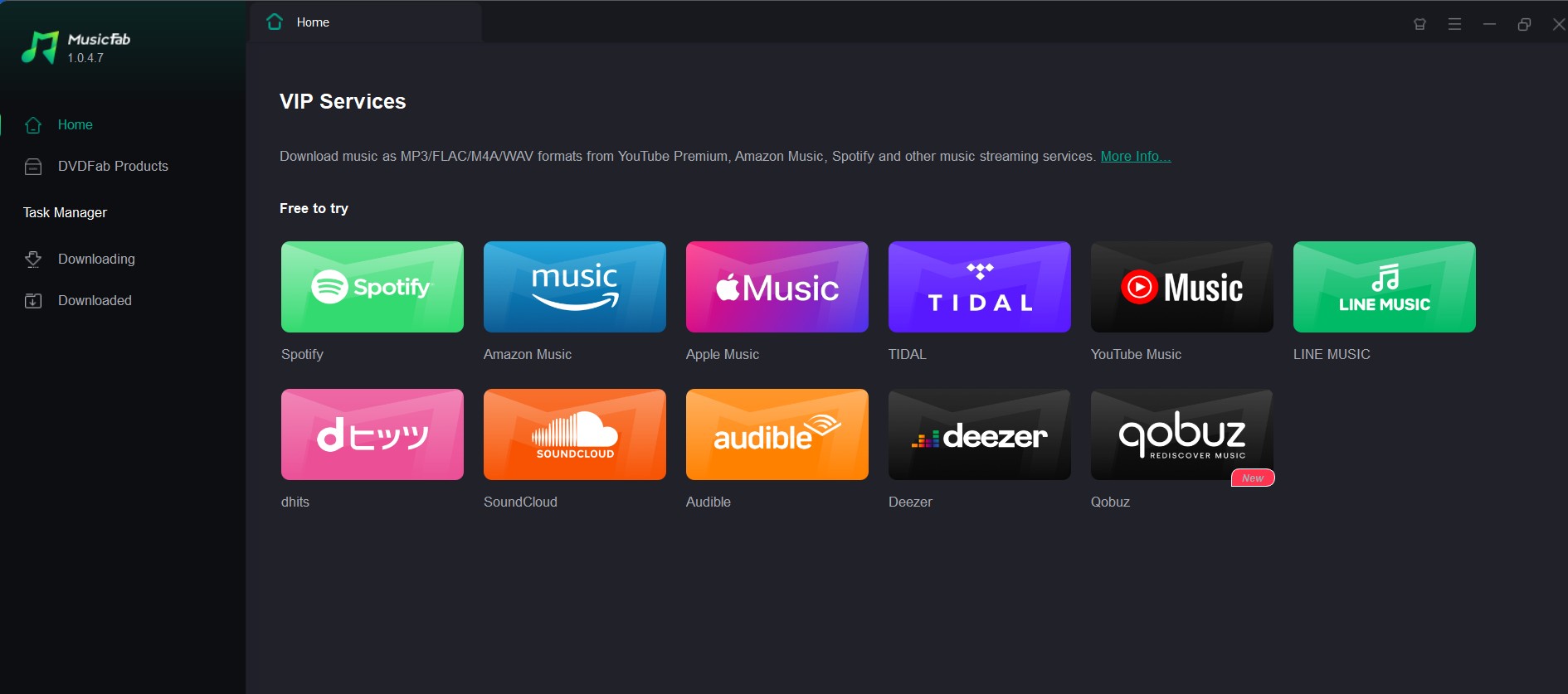Click the Apple Music label text
Screen dimensions: 1568x694
(x=723, y=354)
